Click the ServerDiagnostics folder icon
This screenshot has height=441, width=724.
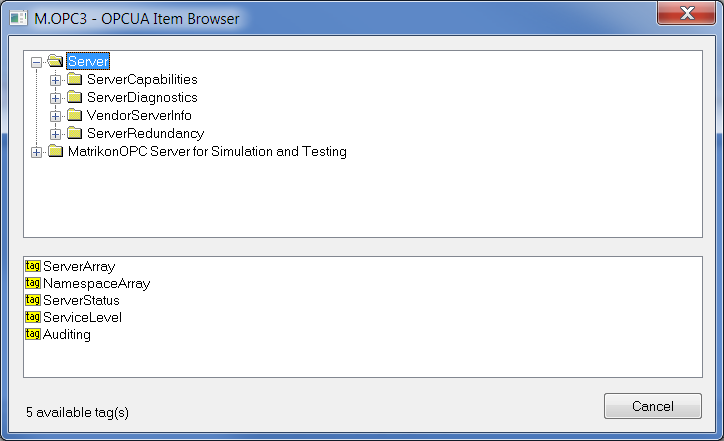pos(73,98)
